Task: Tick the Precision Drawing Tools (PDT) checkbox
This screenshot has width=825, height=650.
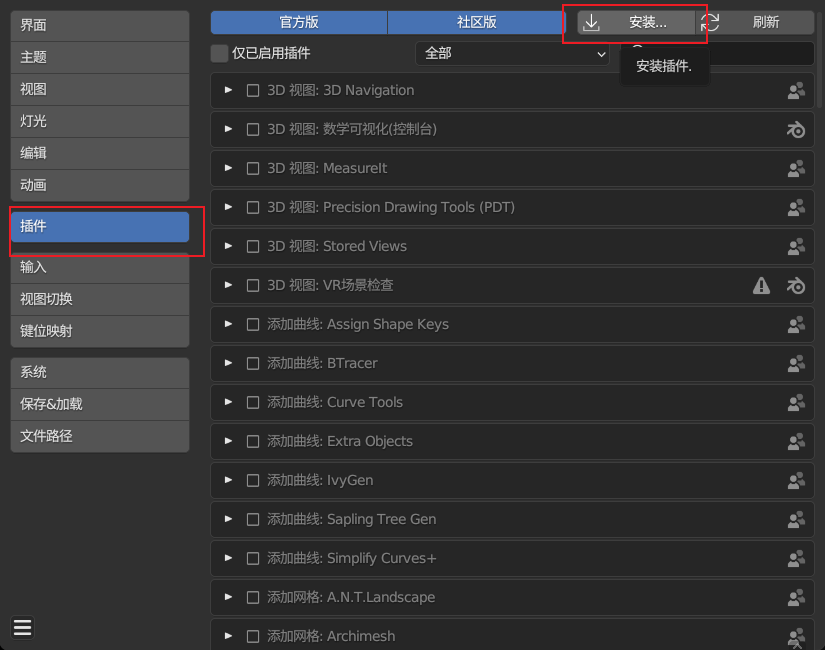Action: (x=253, y=207)
